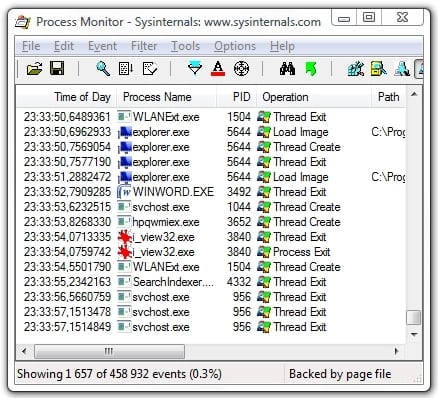
Task: Click the horizontal scrollbar right arrow
Action: 397,351
